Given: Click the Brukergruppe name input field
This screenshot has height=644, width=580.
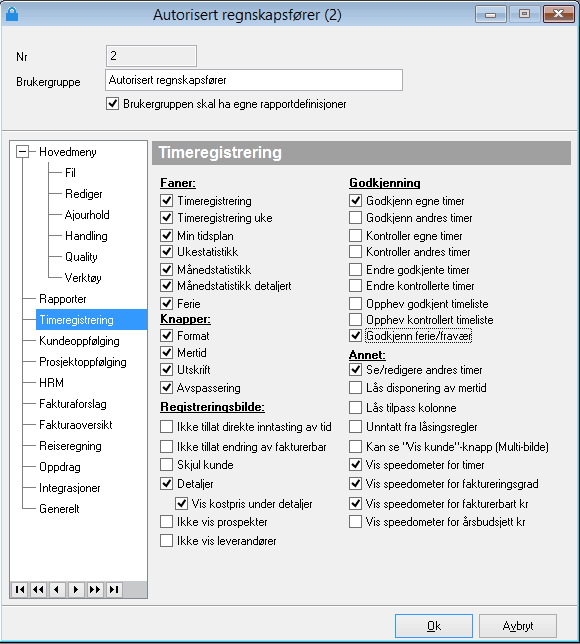Looking at the screenshot, I should [x=254, y=80].
